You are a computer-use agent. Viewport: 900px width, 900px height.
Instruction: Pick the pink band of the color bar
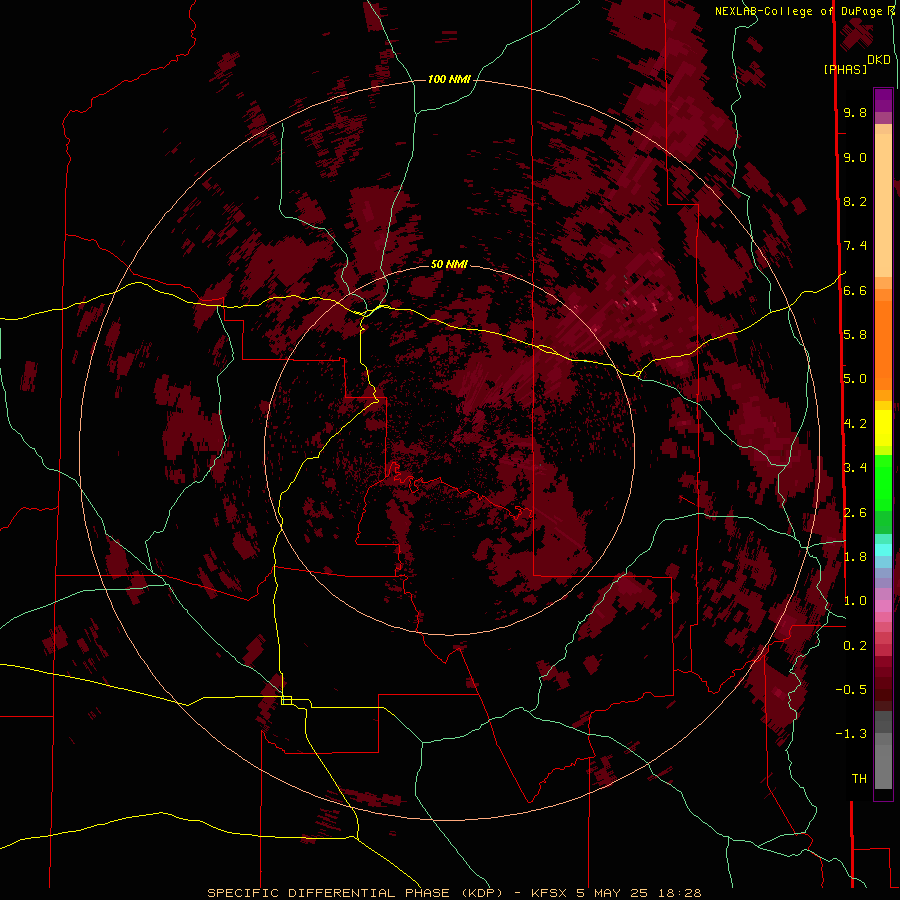coord(883,606)
